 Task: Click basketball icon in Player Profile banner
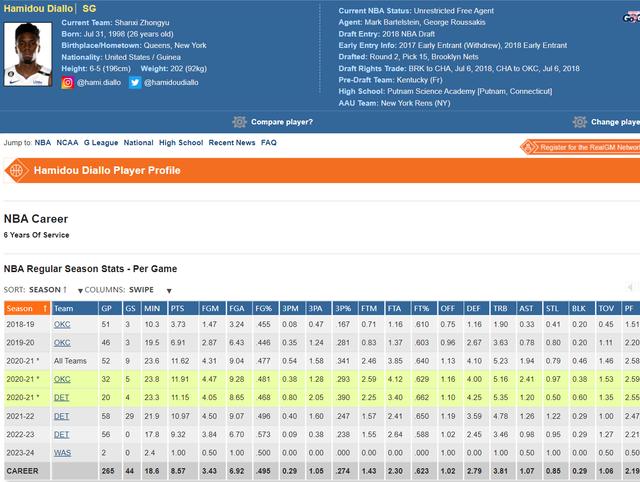pyautogui.click(x=16, y=170)
